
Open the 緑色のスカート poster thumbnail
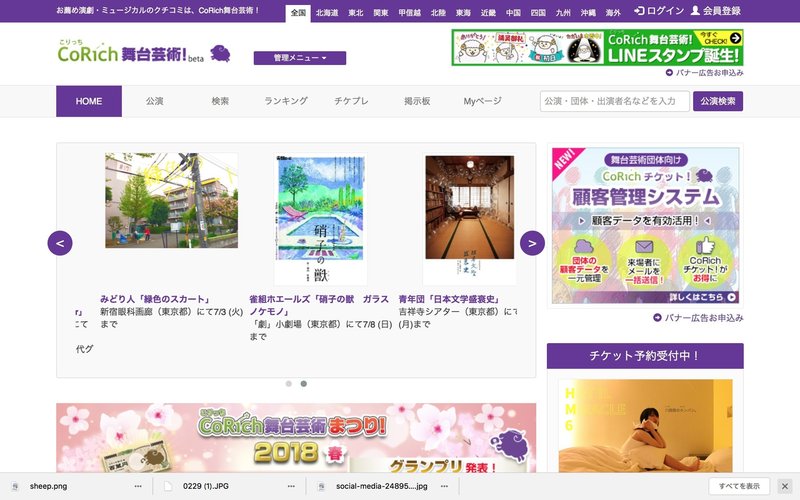pyautogui.click(x=171, y=201)
